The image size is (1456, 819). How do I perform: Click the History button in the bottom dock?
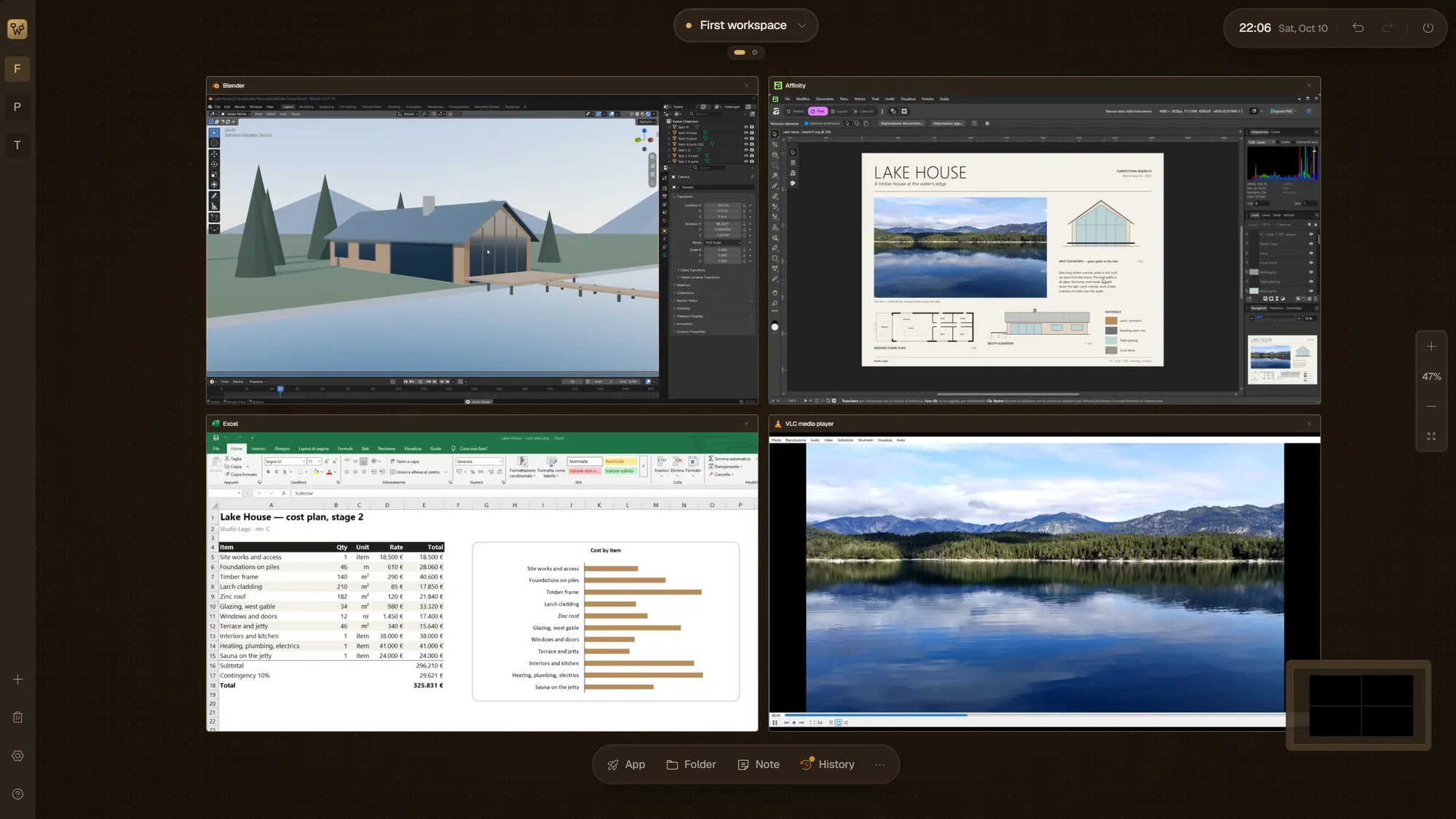(x=828, y=764)
